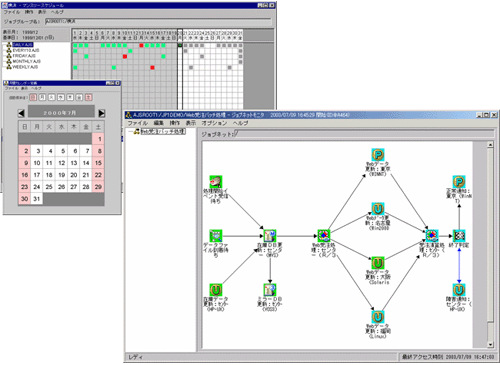500x365 pixels.
Task: Click the 2000年7月 month label in calendar
Action: [61, 113]
